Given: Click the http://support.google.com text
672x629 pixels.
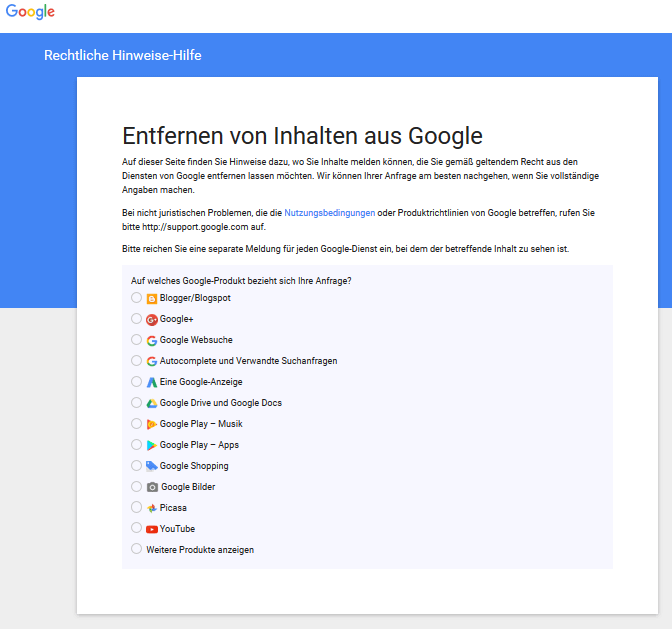Looking at the screenshot, I should 195,227.
